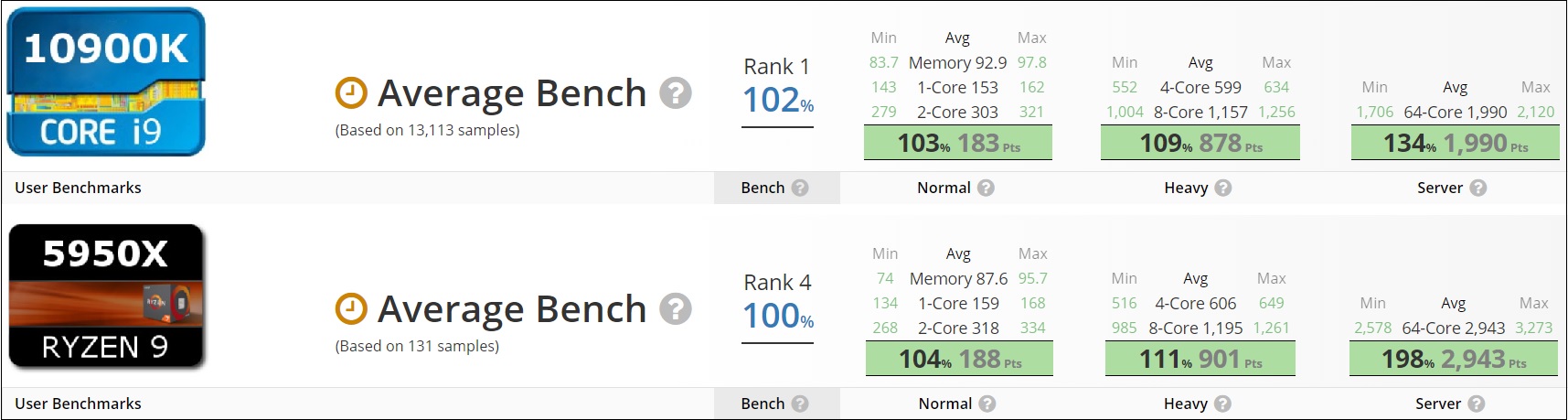Click the 10900K Normal 103% 183 Pts bar
This screenshot has width=1568, height=420.
click(958, 144)
